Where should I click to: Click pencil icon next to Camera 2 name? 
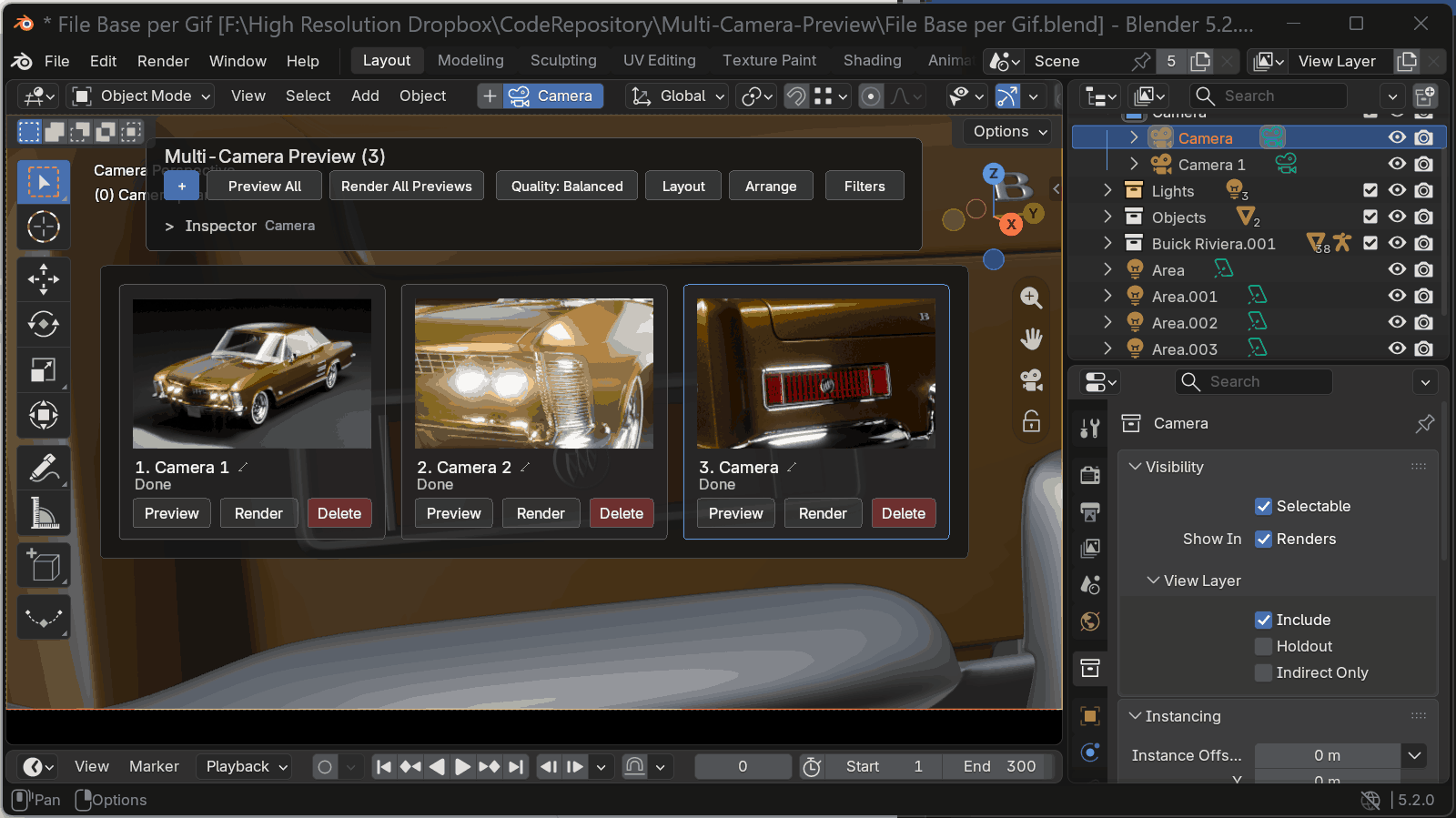[525, 467]
